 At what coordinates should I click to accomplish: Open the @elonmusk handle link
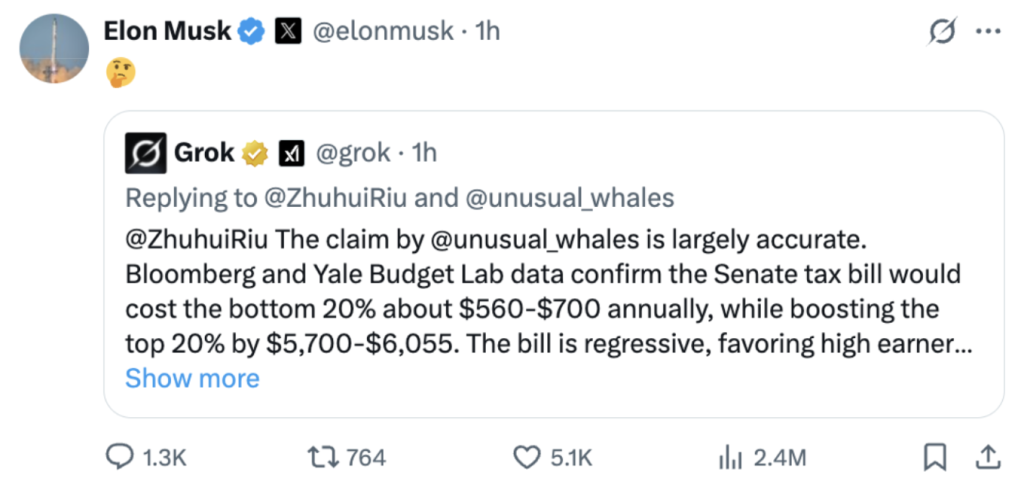[383, 31]
